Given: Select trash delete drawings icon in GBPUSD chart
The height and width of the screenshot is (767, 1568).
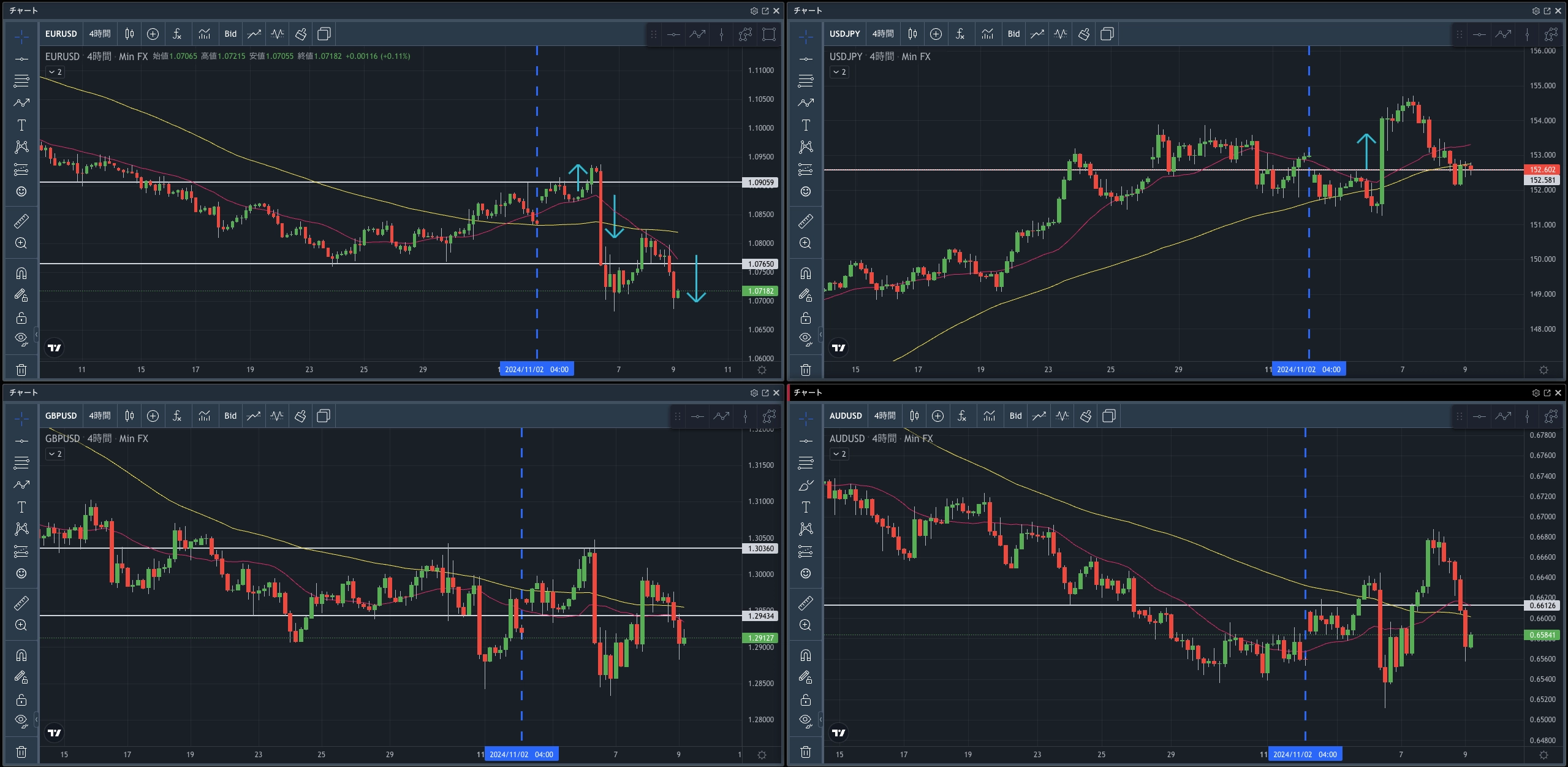Looking at the screenshot, I should coord(21,751).
